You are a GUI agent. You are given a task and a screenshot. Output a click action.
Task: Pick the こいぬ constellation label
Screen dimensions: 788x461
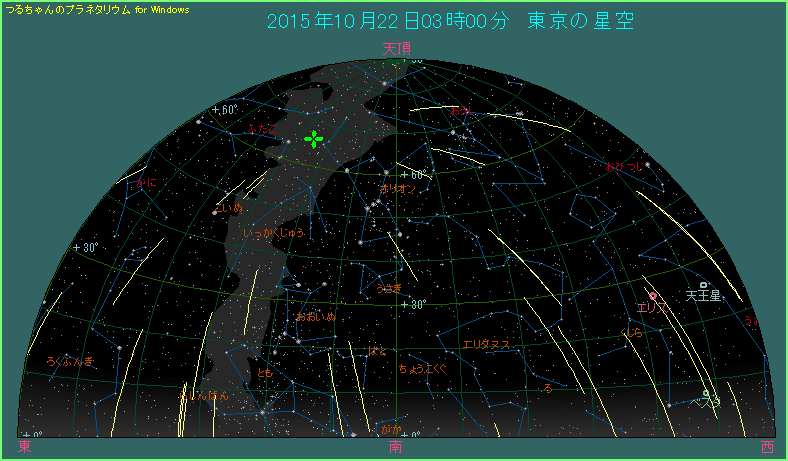[228, 207]
